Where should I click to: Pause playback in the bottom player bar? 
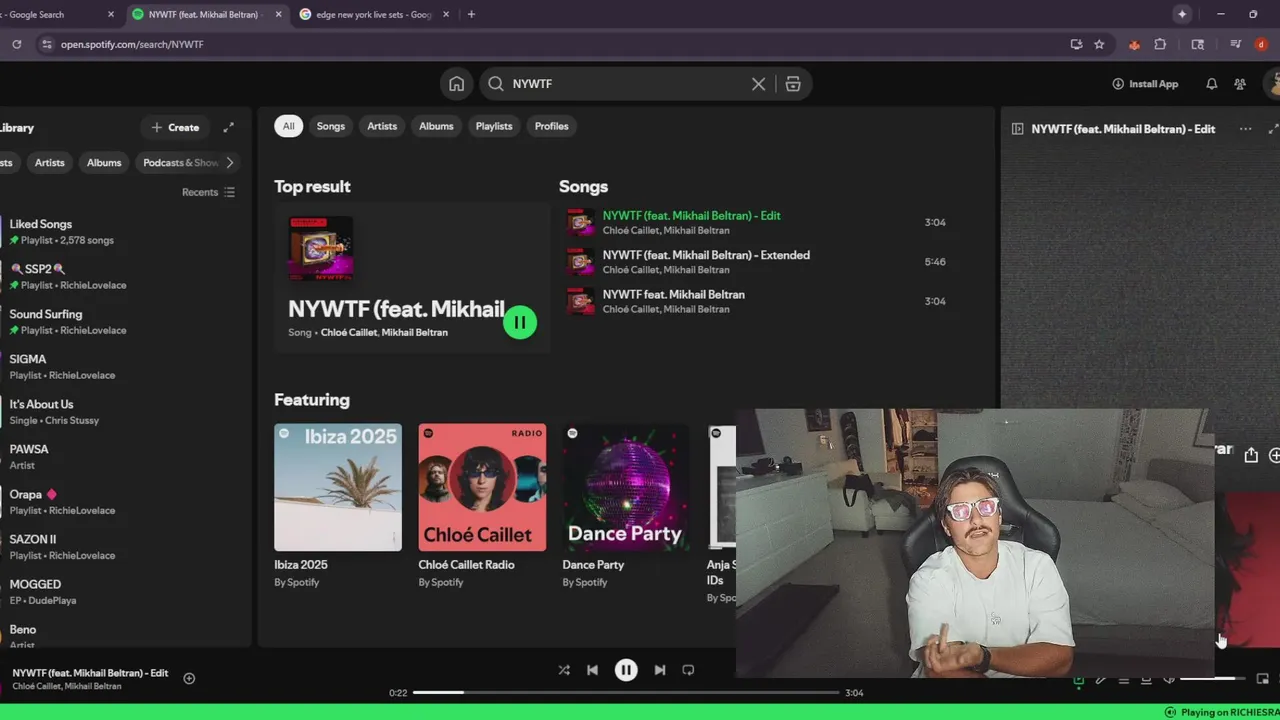pos(626,670)
